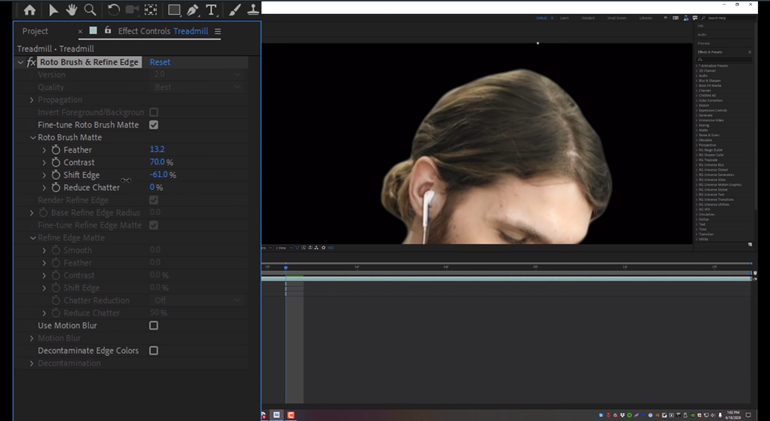Select the Pen tool
The image size is (770, 421).
coord(192,10)
